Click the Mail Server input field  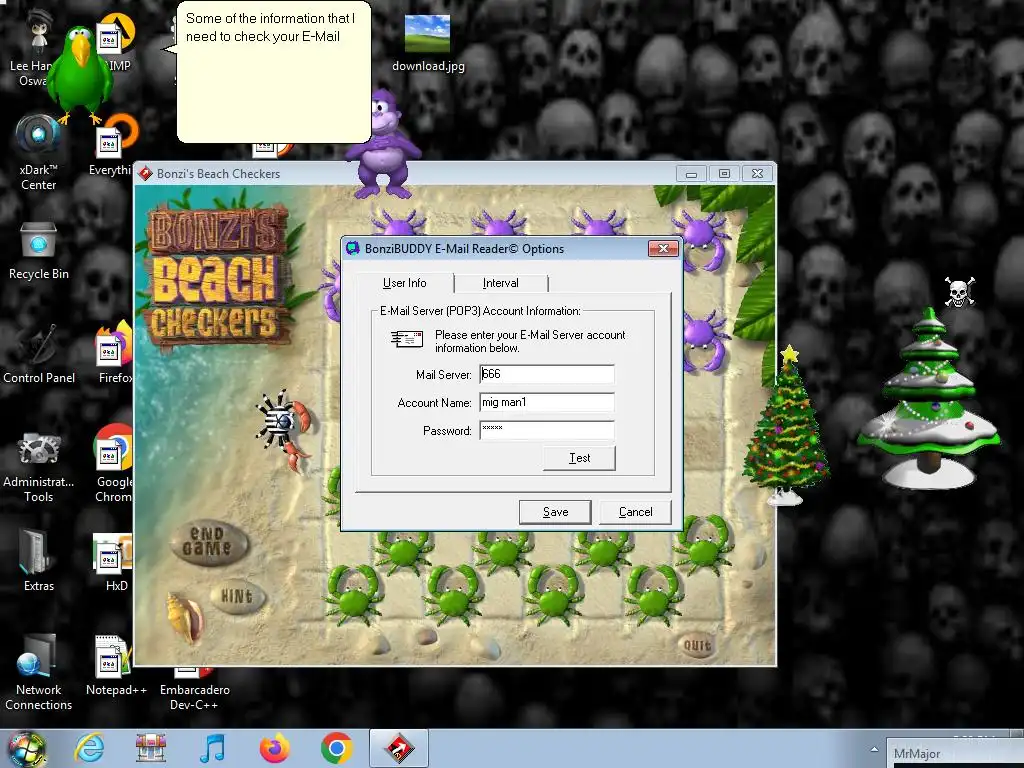547,374
